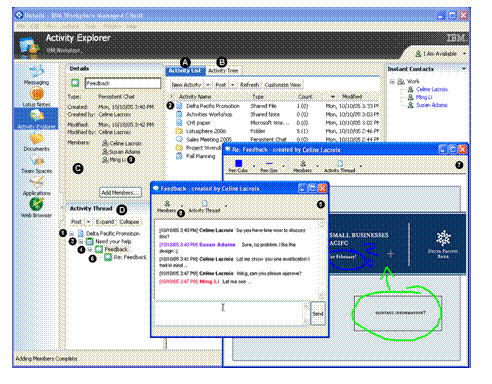The image size is (492, 384).
Task: Click Refresh in Activity List toolbar
Action: click(249, 85)
